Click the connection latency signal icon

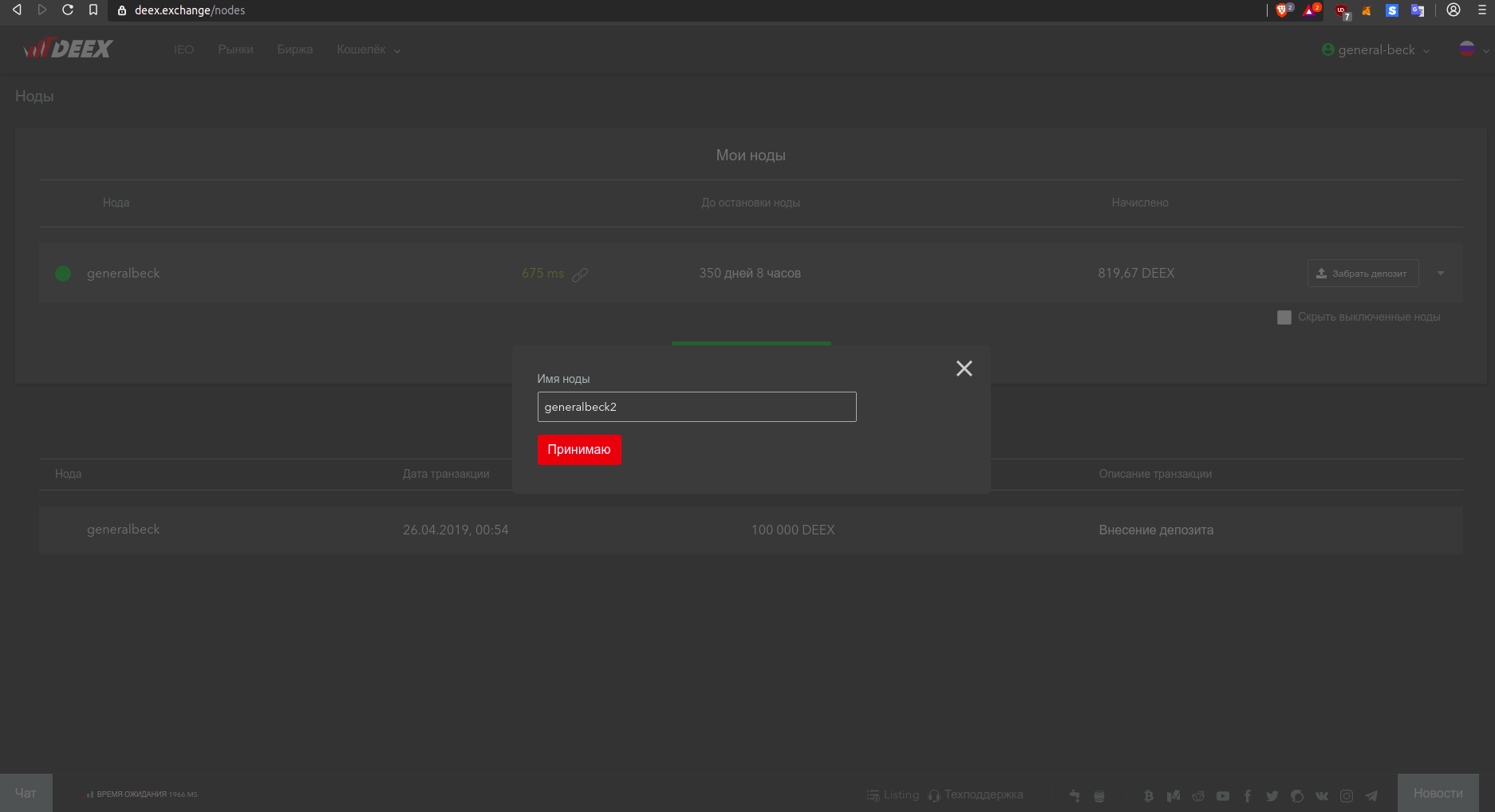coord(90,794)
